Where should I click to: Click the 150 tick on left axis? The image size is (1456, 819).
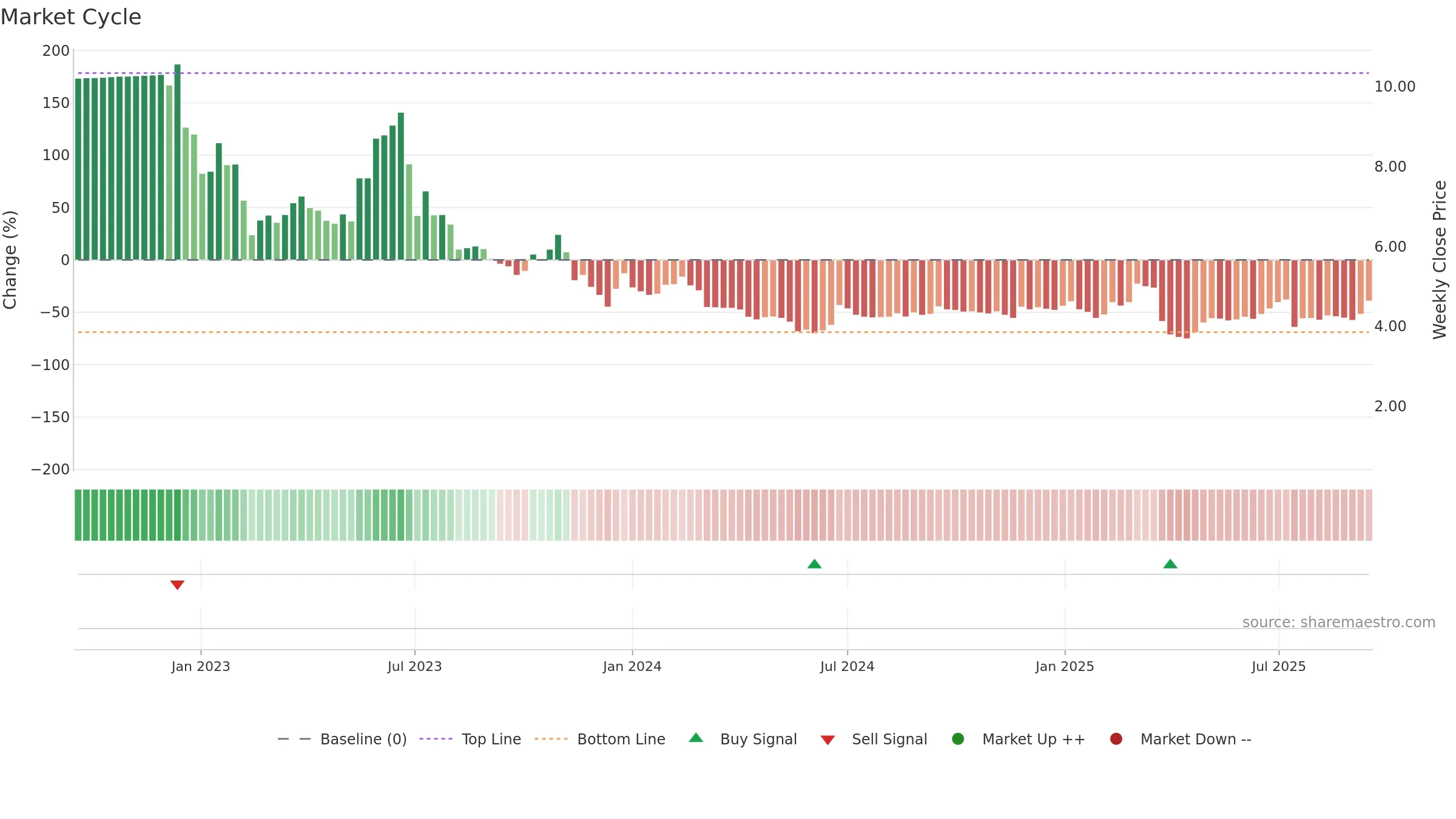tap(56, 103)
